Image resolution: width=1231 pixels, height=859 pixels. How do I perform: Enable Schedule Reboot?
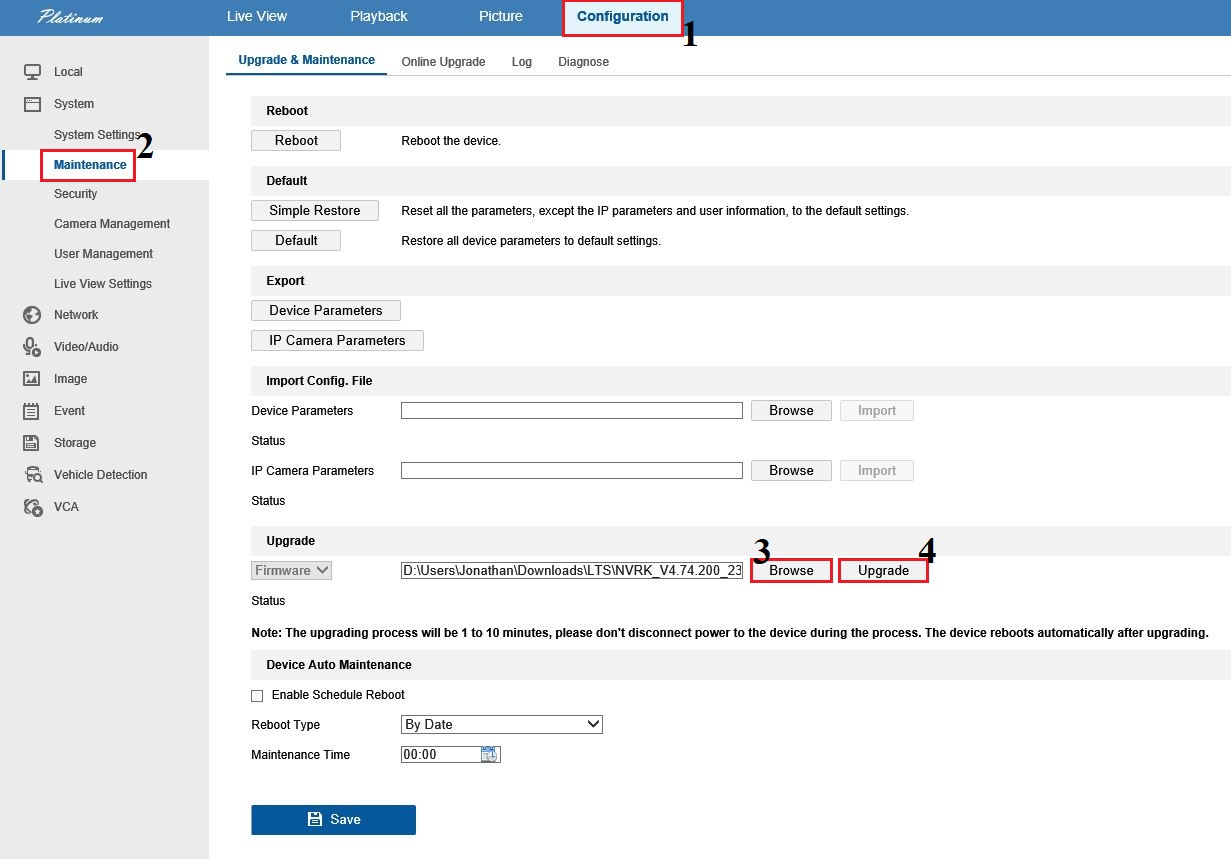click(257, 695)
